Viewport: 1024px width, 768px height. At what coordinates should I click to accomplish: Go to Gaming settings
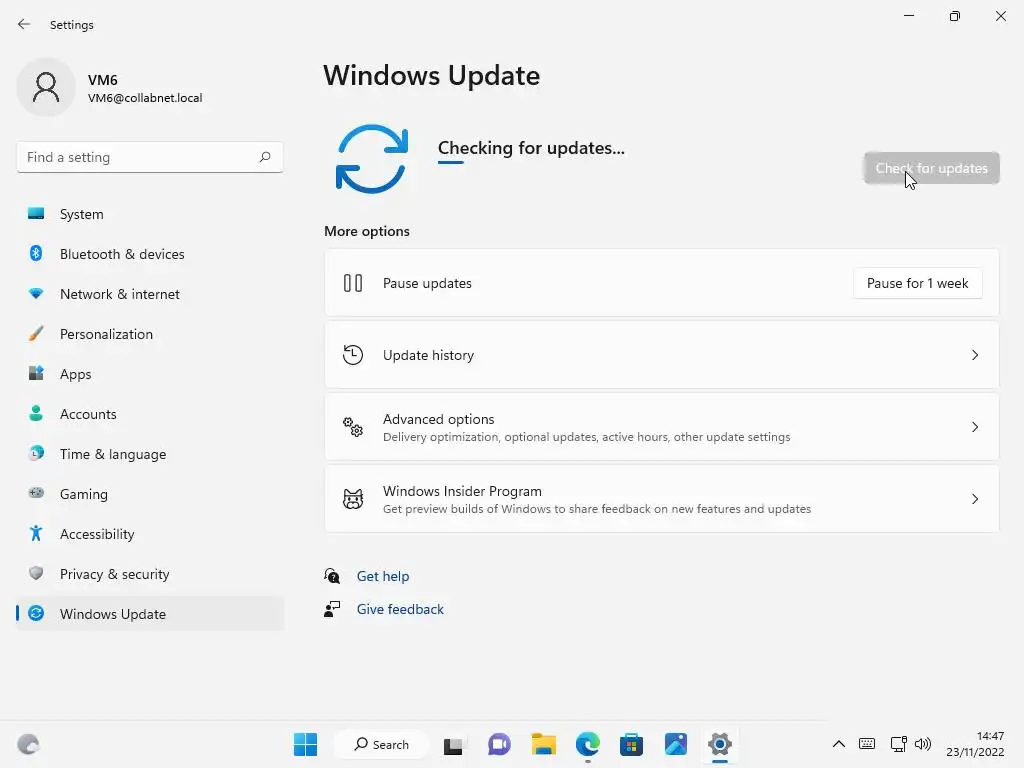point(150,494)
